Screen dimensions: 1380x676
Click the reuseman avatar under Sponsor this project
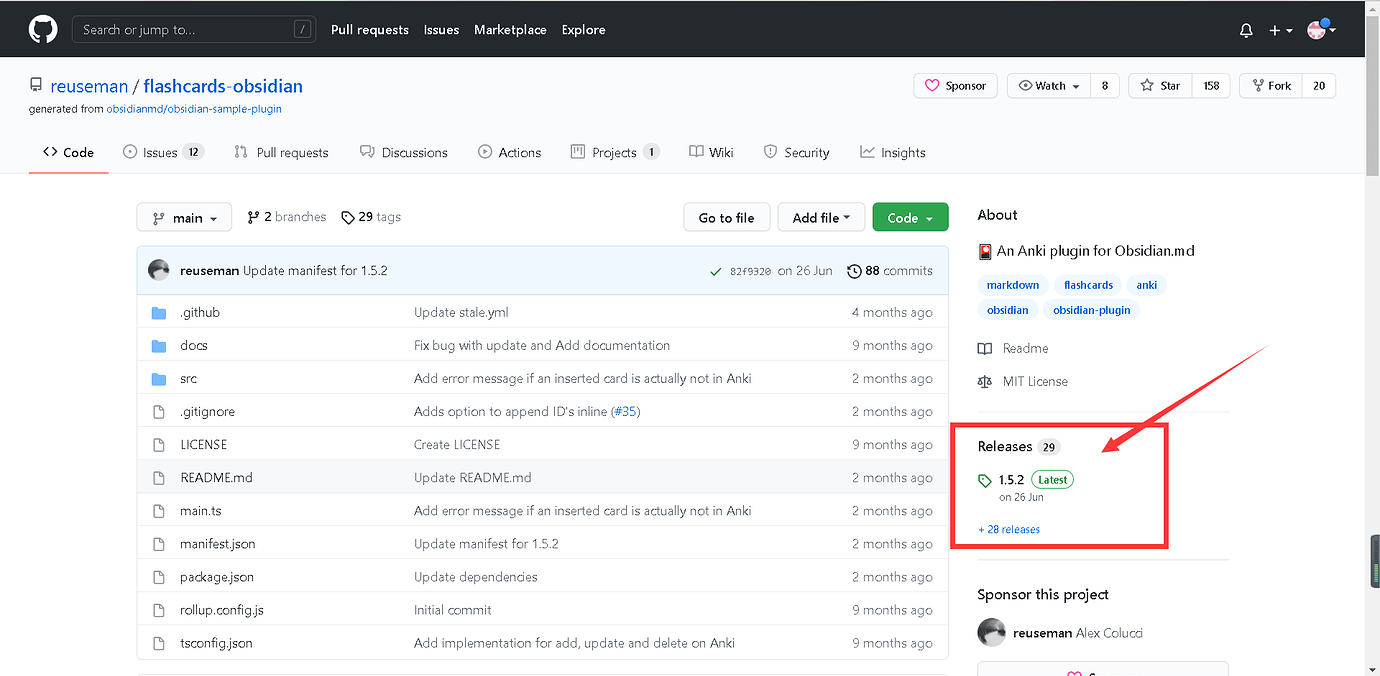(991, 633)
